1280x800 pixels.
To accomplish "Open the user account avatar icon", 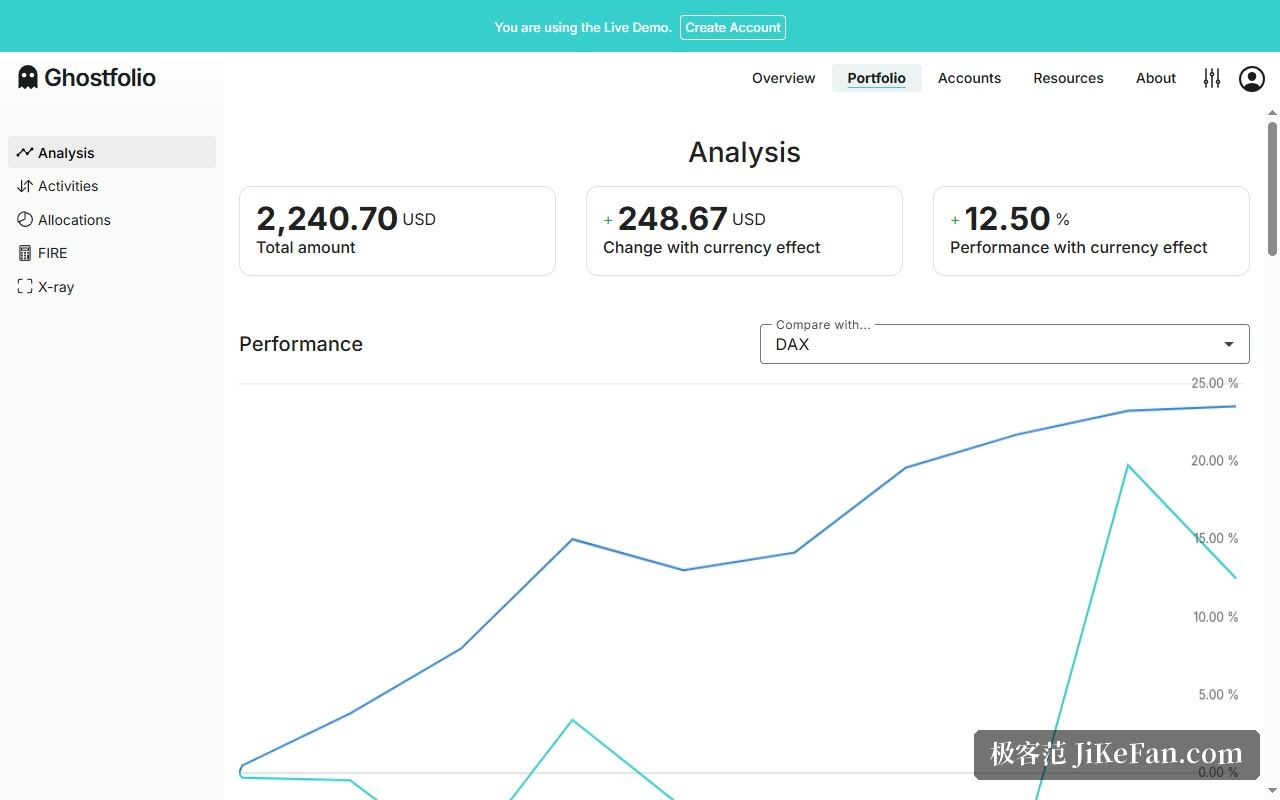I will coord(1252,78).
